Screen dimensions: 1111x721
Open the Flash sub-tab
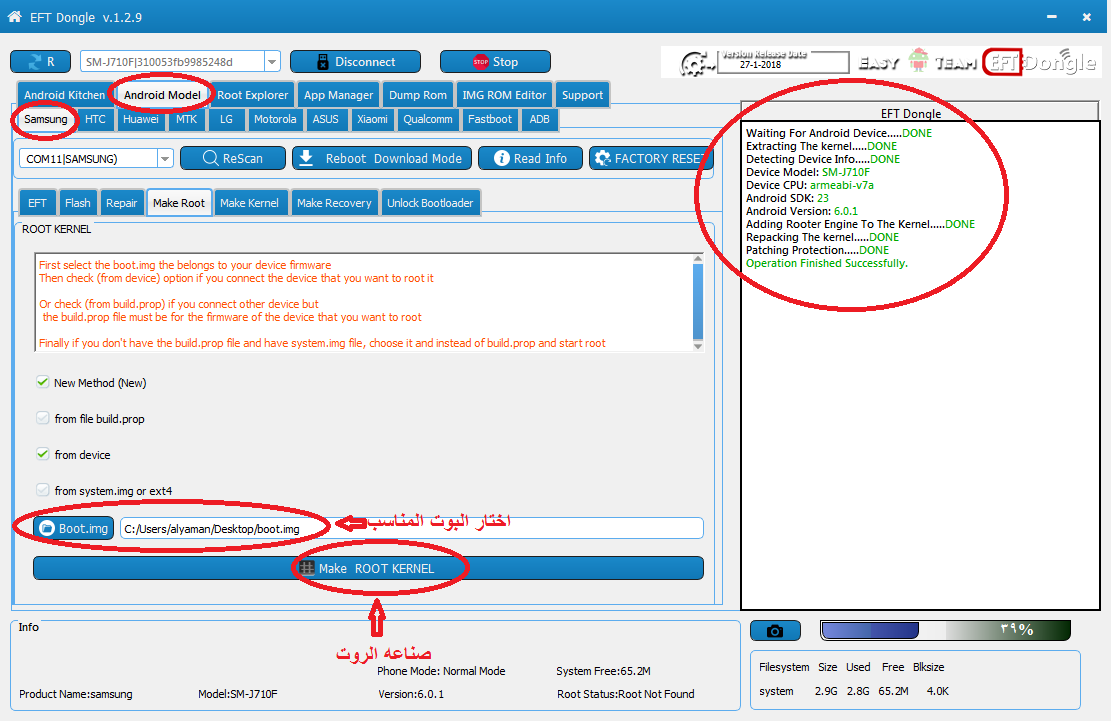[77, 203]
